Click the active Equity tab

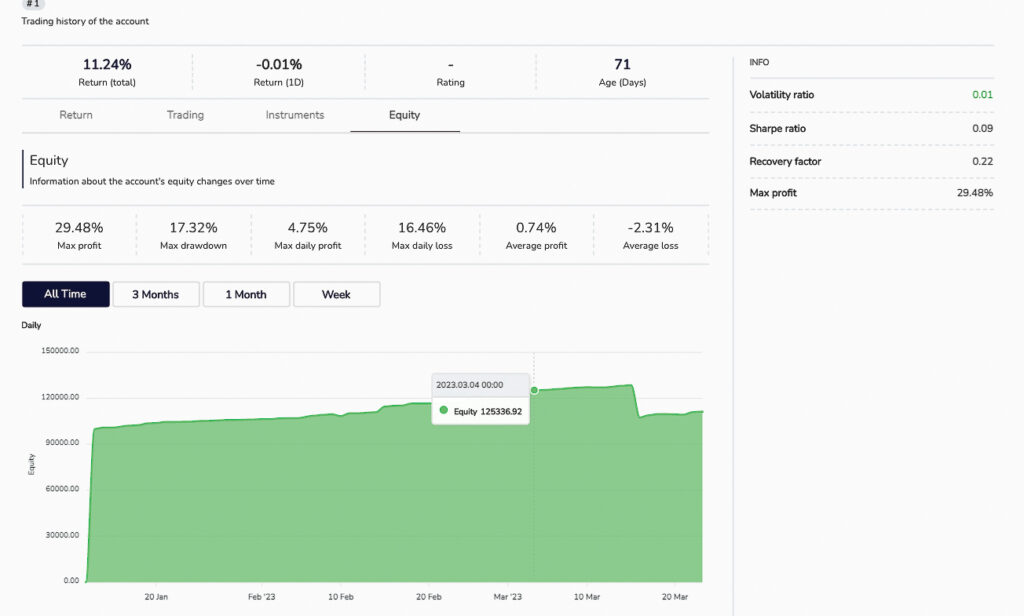(404, 115)
